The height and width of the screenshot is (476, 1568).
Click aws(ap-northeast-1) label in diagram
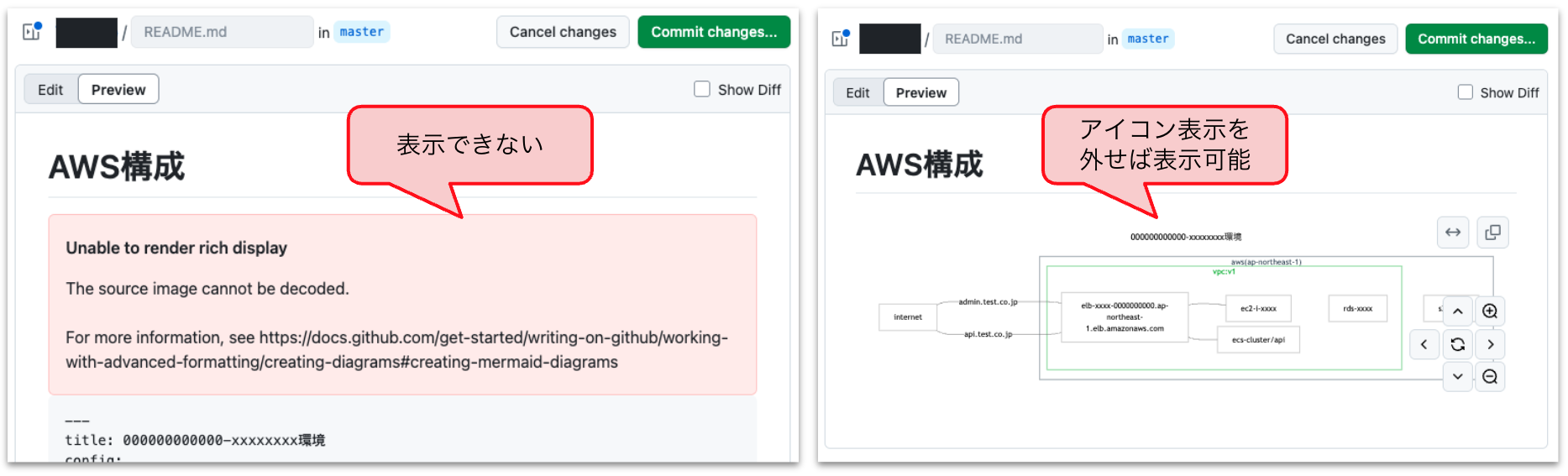[1266, 262]
